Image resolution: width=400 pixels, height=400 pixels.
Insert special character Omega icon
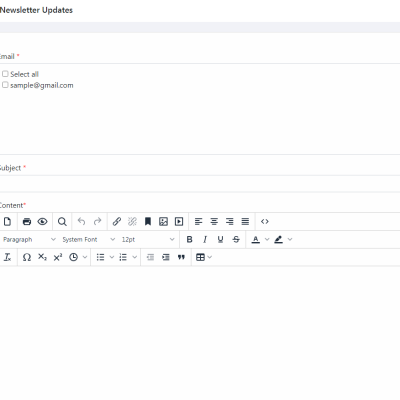(x=27, y=257)
